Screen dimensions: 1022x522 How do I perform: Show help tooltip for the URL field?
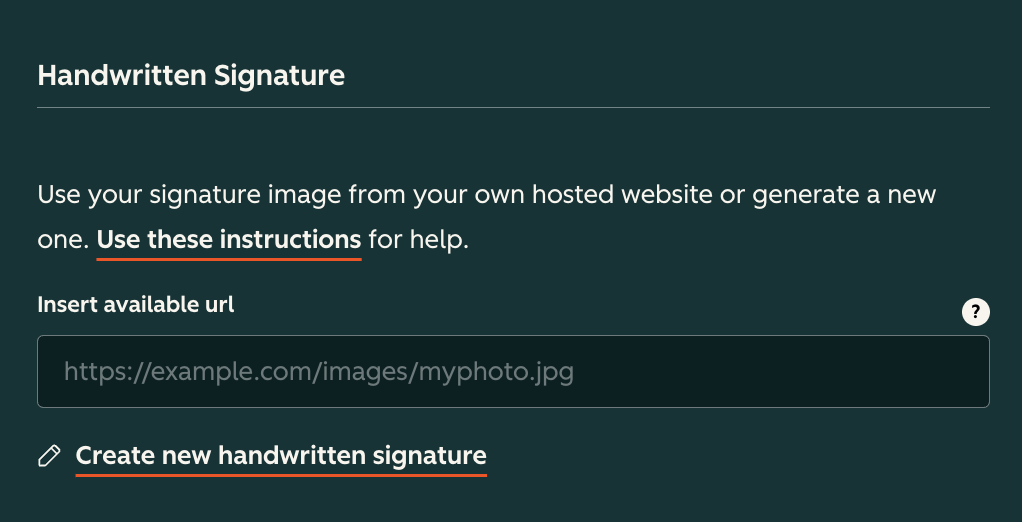coord(975,312)
